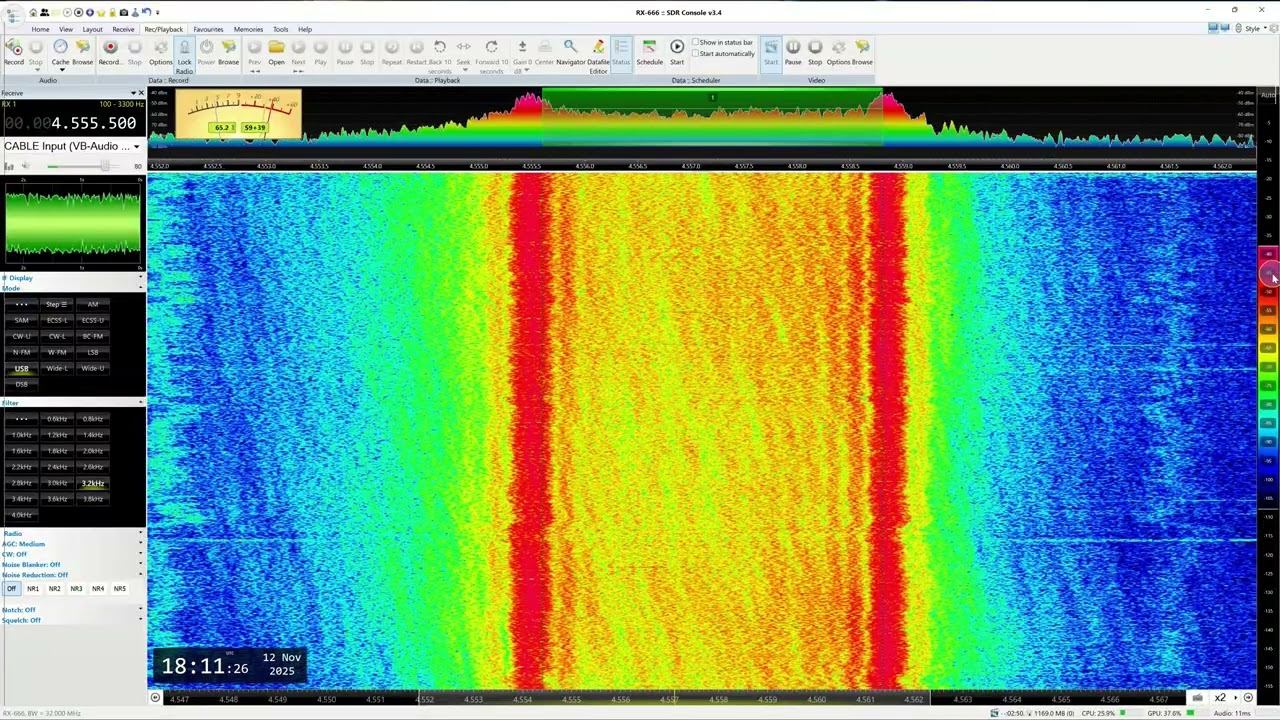Set filter bandwidth to 2.4kHz
This screenshot has height=720, width=1280.
point(57,467)
